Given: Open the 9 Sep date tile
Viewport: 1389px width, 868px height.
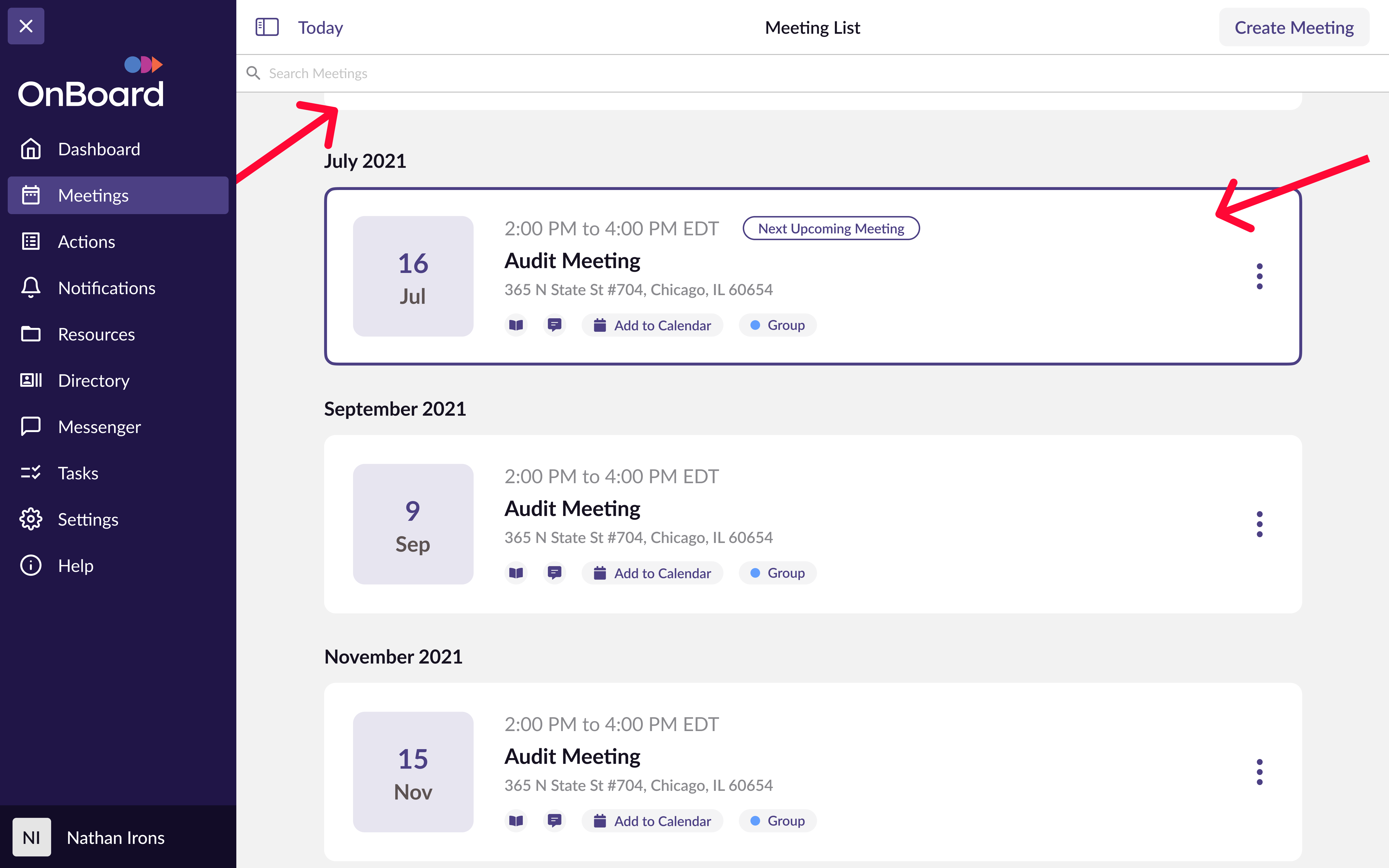Looking at the screenshot, I should tap(413, 524).
